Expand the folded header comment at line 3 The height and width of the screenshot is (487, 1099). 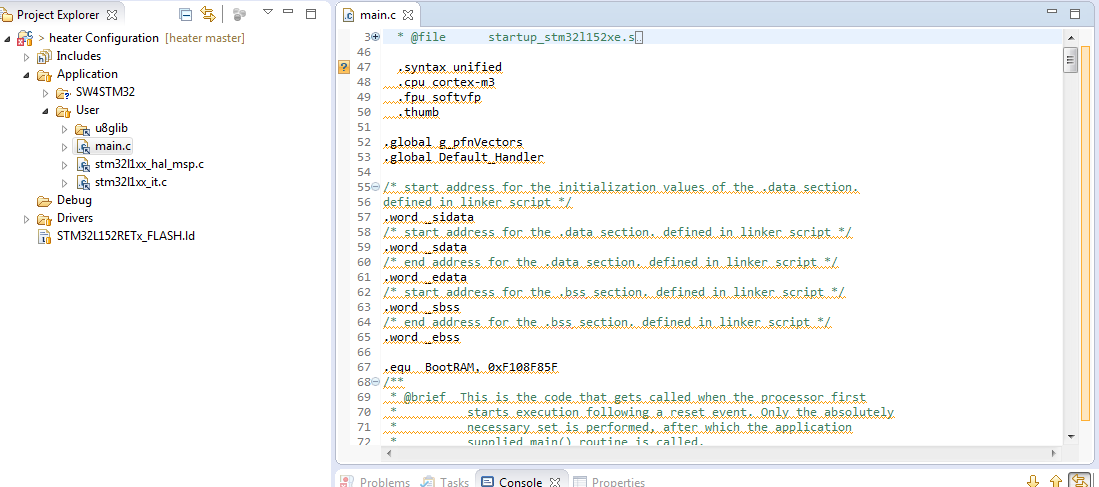(375, 36)
